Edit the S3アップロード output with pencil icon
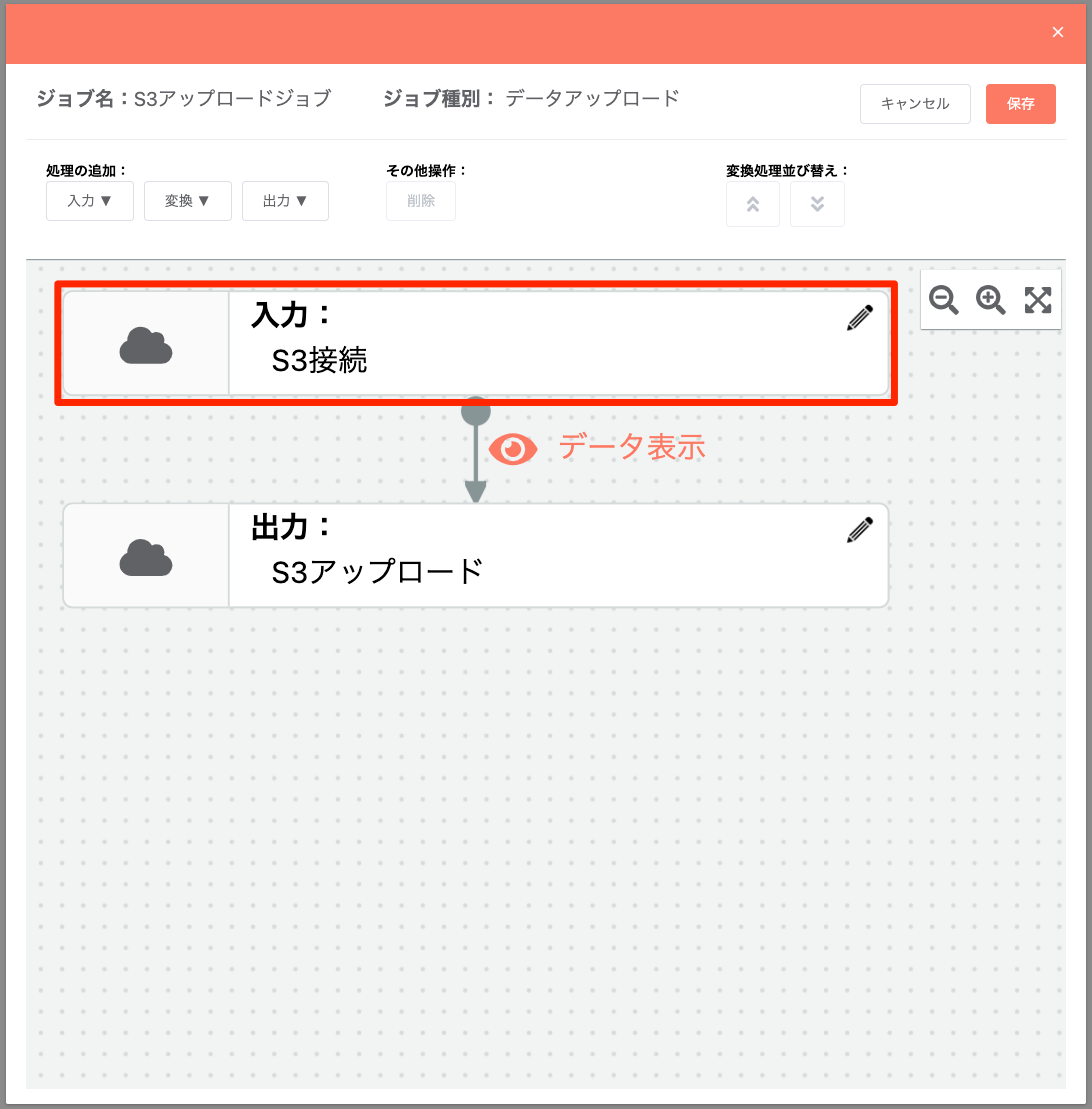 click(860, 530)
